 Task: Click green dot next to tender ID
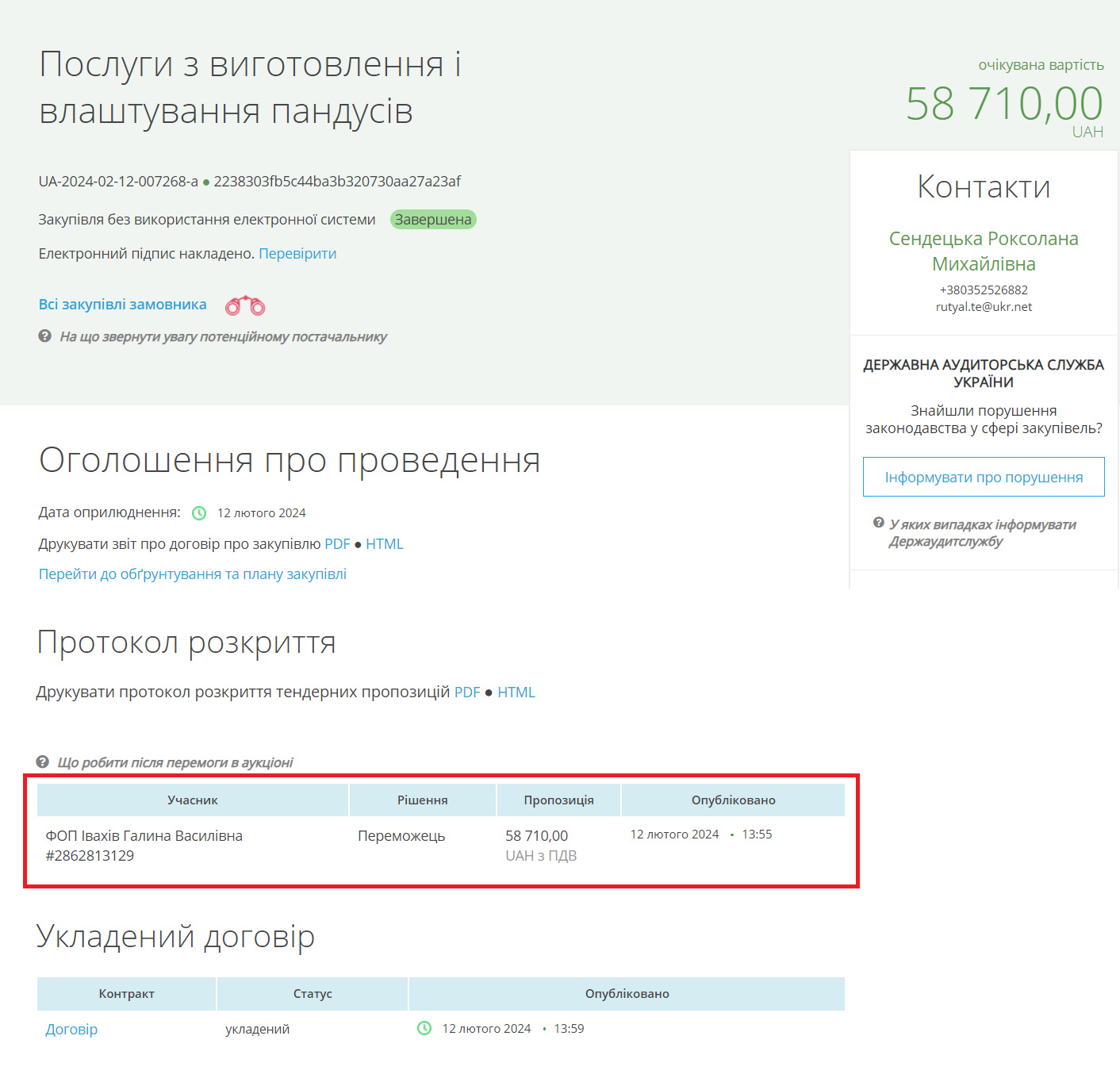click(206, 182)
